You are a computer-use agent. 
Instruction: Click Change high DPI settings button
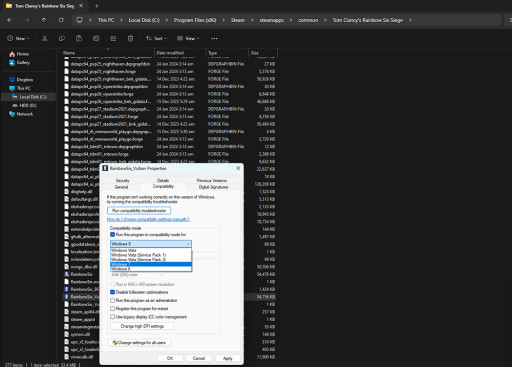pos(142,326)
